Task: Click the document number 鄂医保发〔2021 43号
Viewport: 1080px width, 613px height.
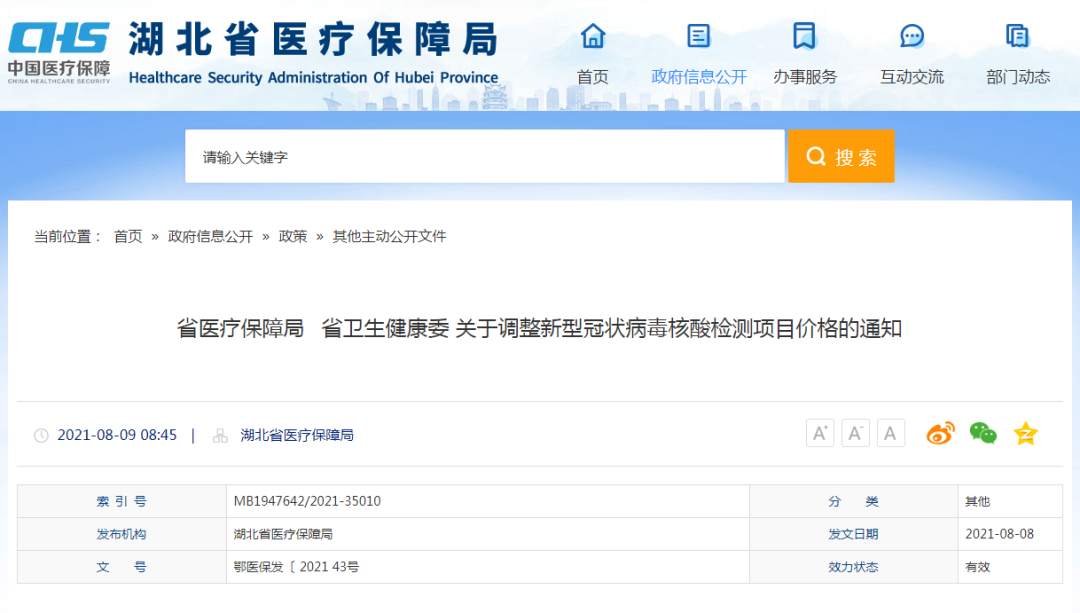Action: coord(296,567)
